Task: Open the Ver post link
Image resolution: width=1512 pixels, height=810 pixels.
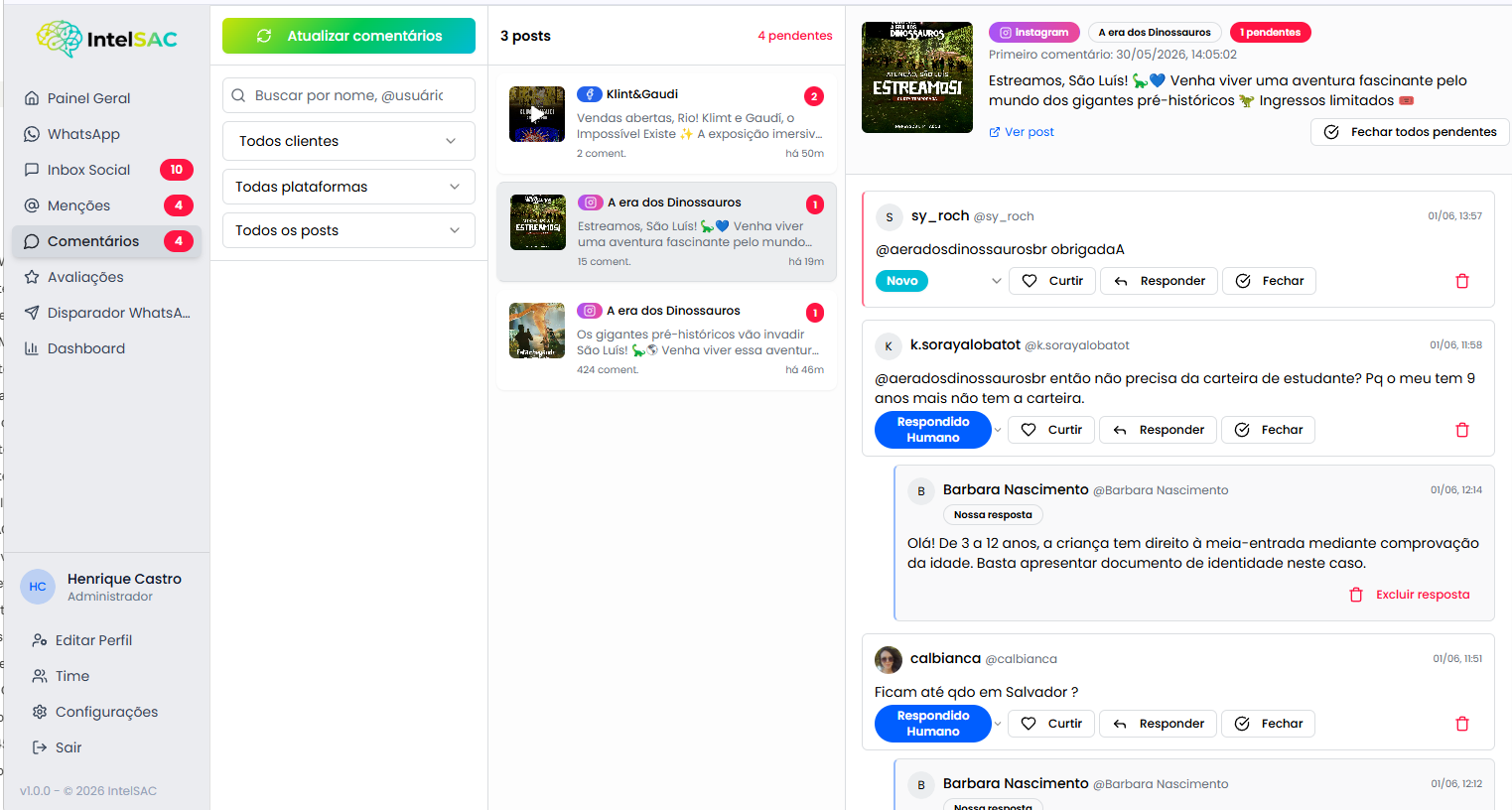Action: [x=1022, y=132]
